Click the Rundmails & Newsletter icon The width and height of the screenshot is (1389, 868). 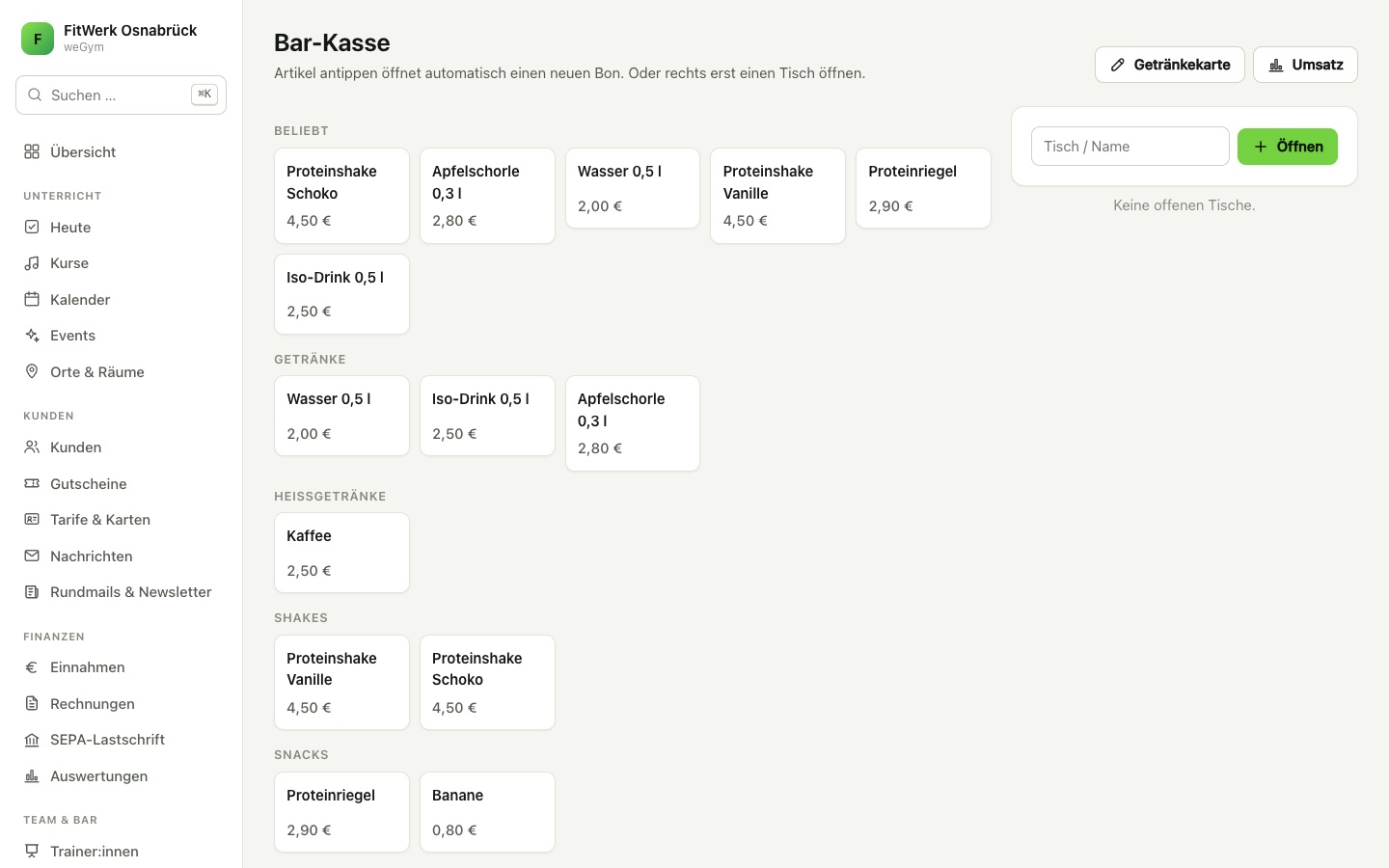32,592
